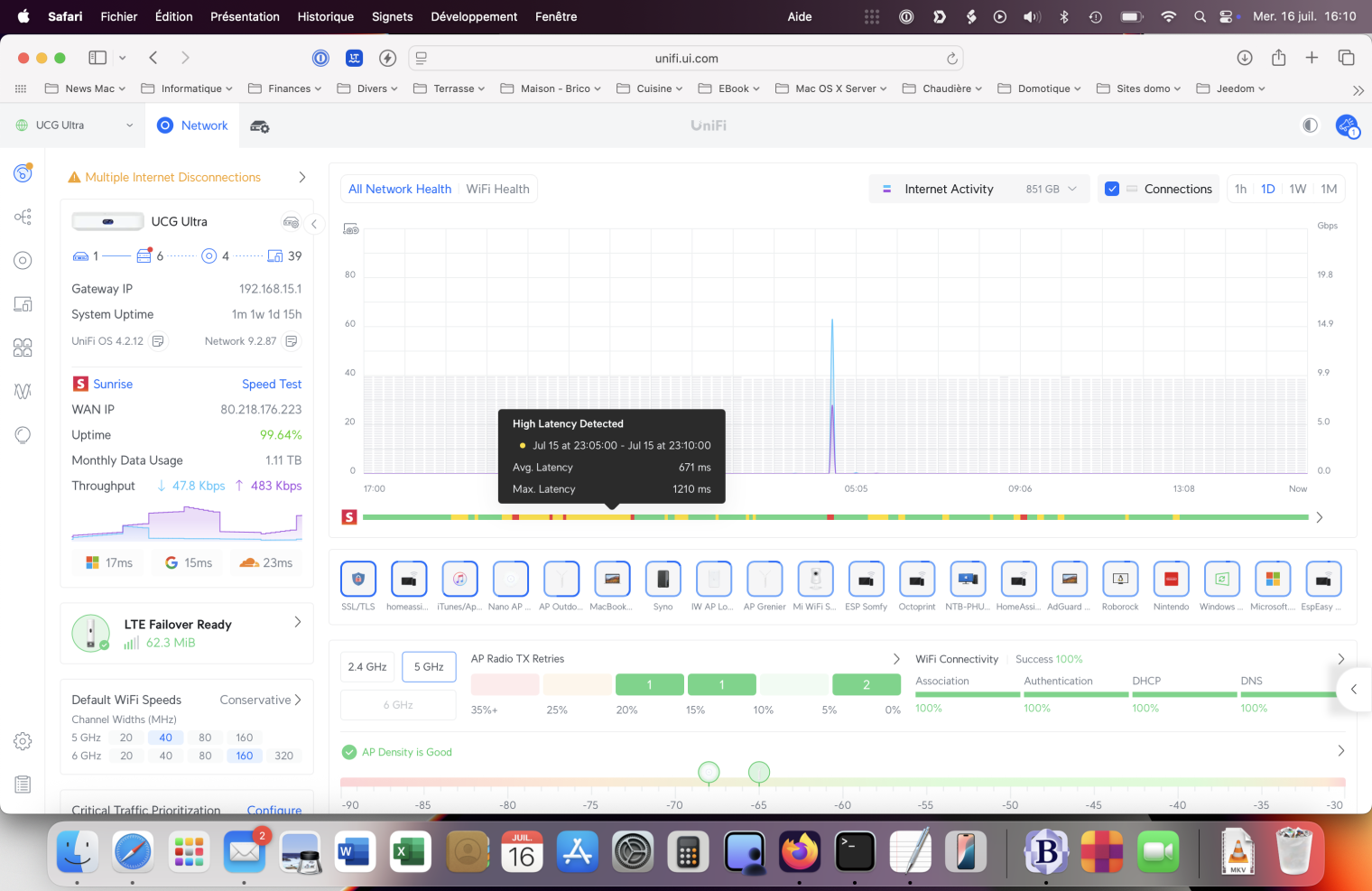Image resolution: width=1372 pixels, height=891 pixels.
Task: Click the left AP marker on density slider
Action: pyautogui.click(x=709, y=773)
